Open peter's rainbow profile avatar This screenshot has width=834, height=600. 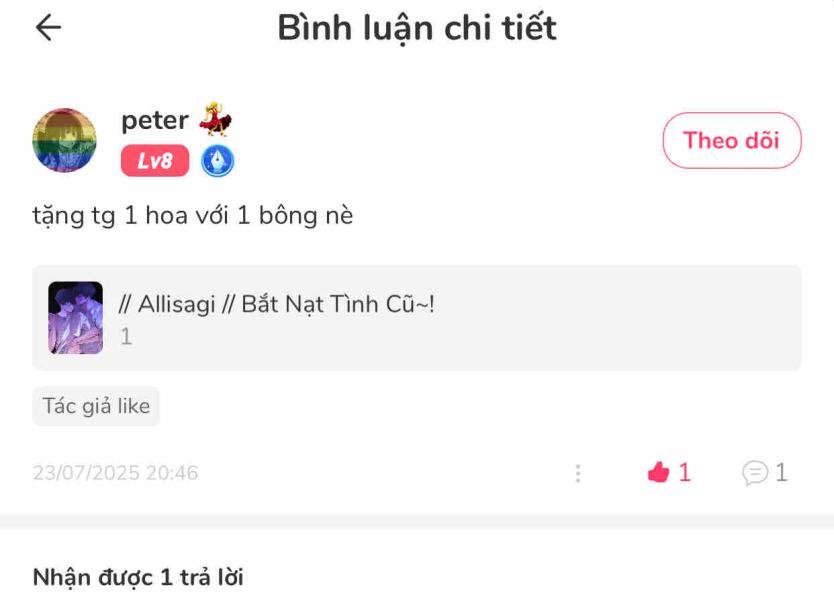coord(64,140)
